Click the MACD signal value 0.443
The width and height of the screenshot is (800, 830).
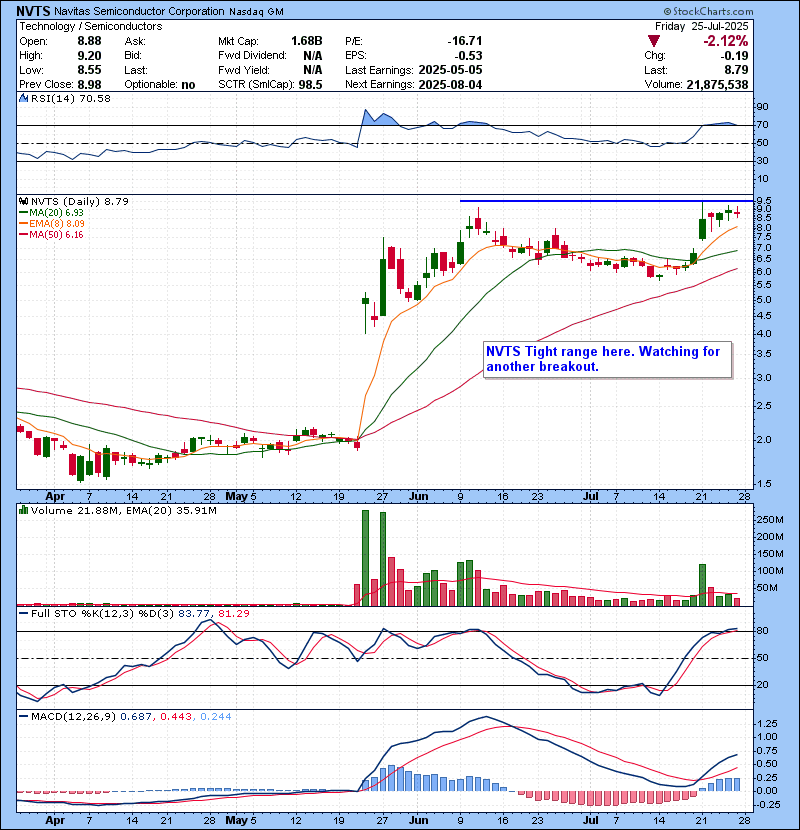(x=176, y=717)
